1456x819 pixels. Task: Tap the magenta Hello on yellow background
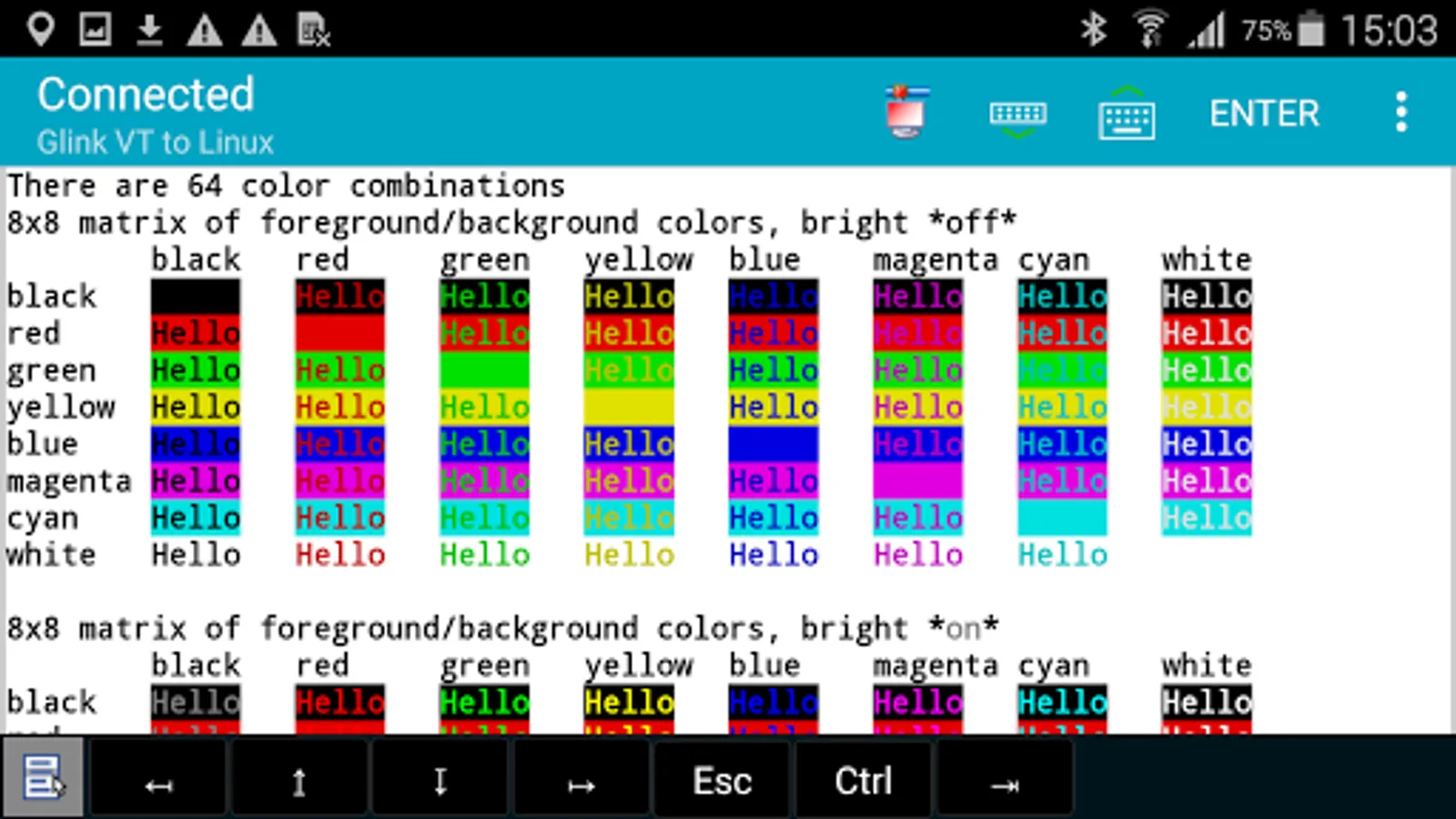coord(917,407)
